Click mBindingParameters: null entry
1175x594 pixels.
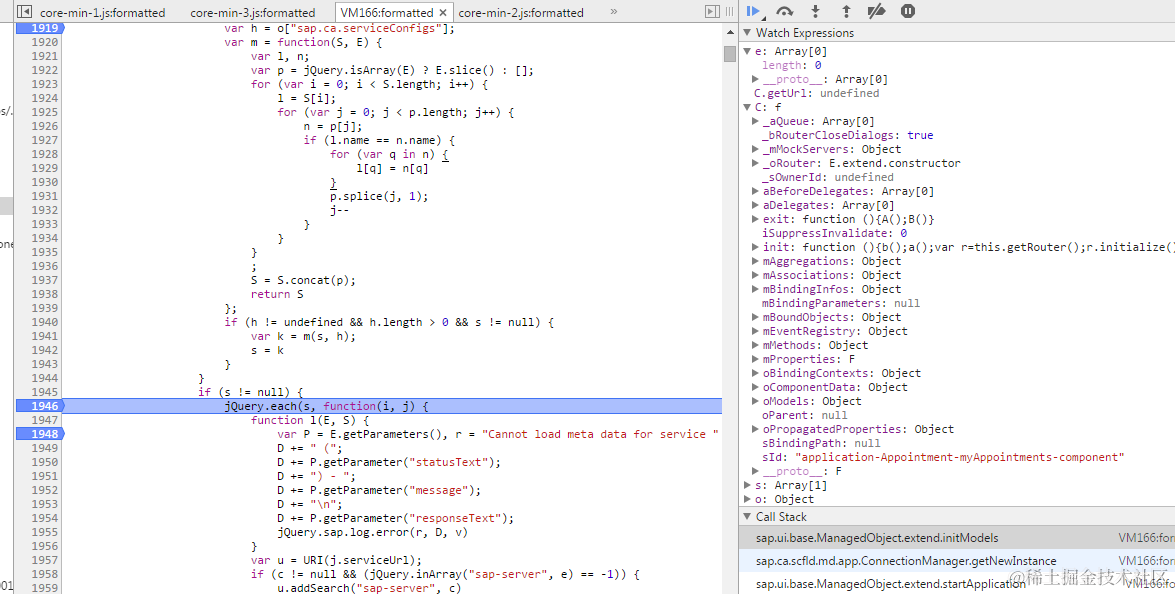coord(841,303)
